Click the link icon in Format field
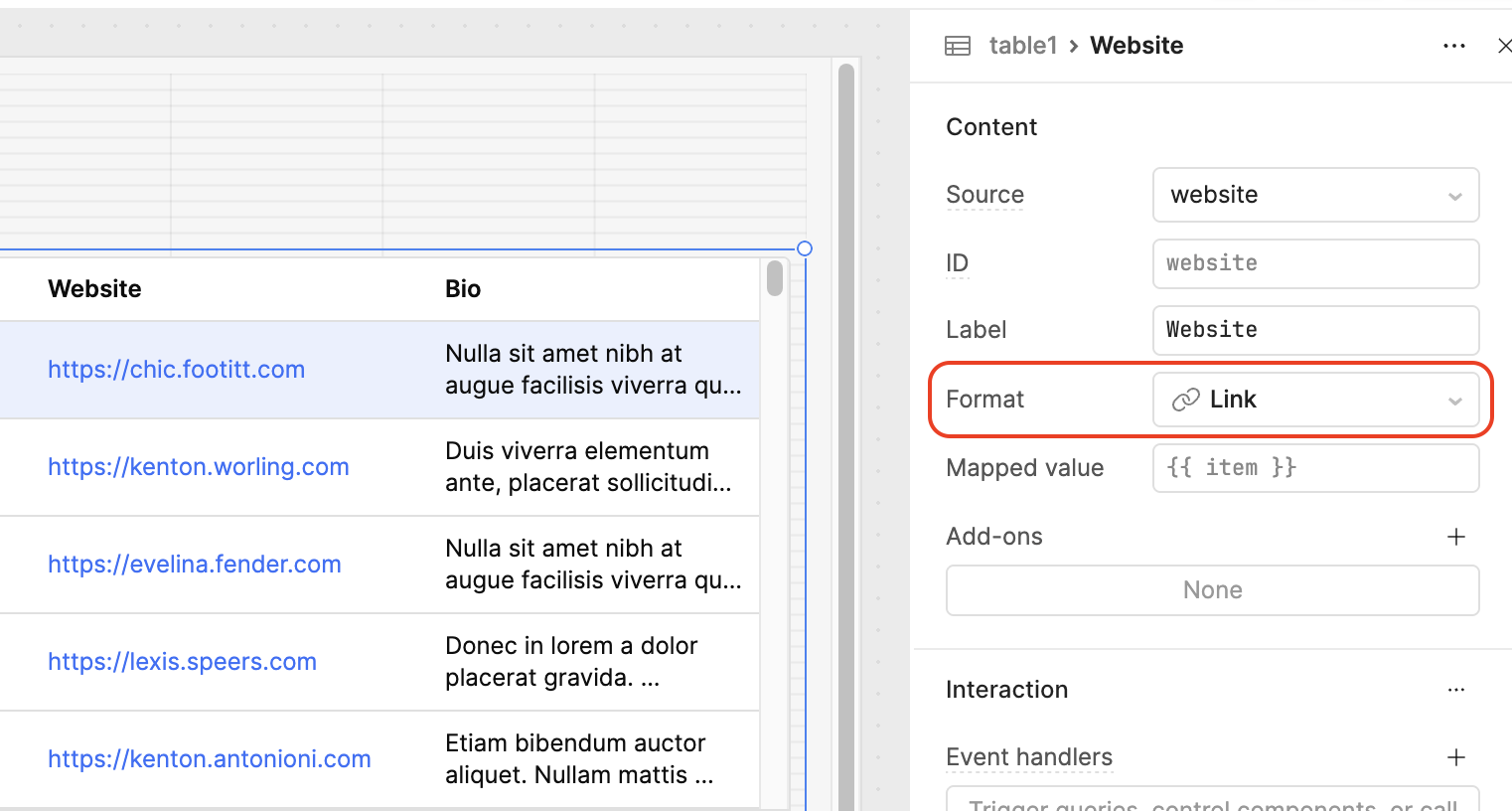1512x811 pixels. 1185,400
